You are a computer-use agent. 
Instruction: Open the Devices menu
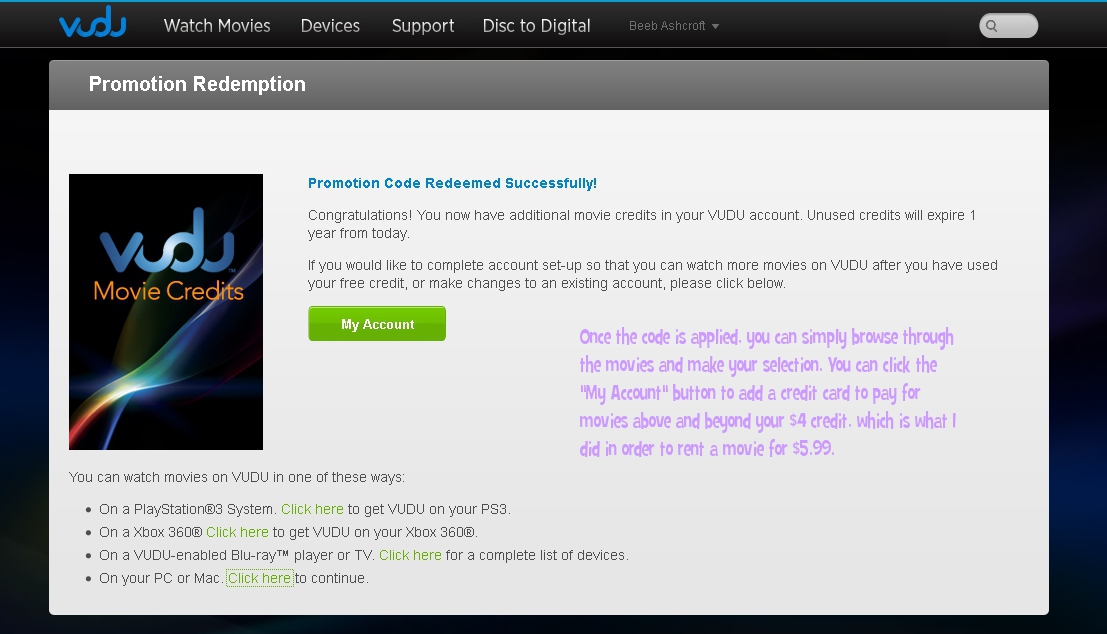[330, 25]
